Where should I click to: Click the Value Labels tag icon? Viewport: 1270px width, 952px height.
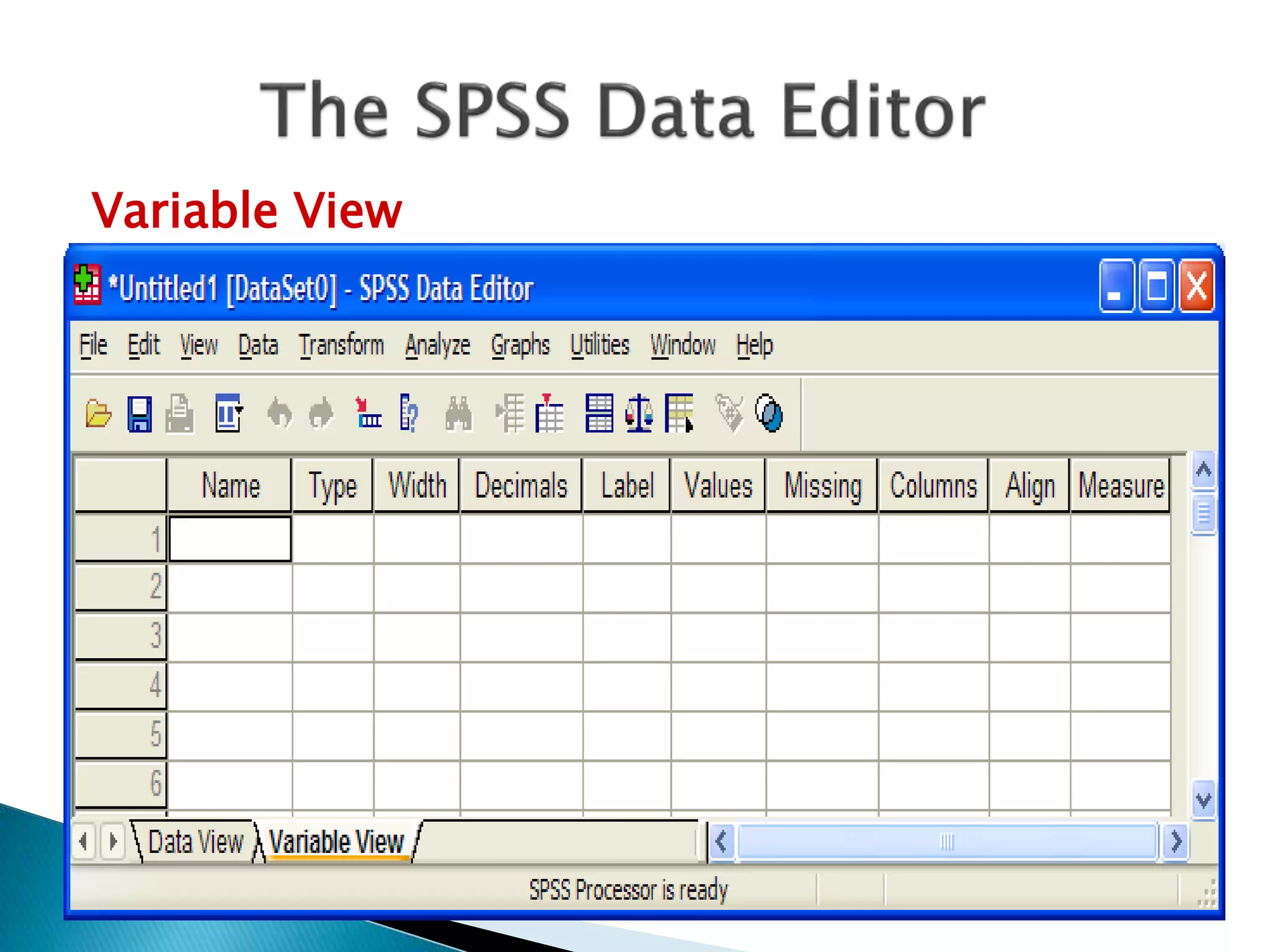tap(729, 413)
